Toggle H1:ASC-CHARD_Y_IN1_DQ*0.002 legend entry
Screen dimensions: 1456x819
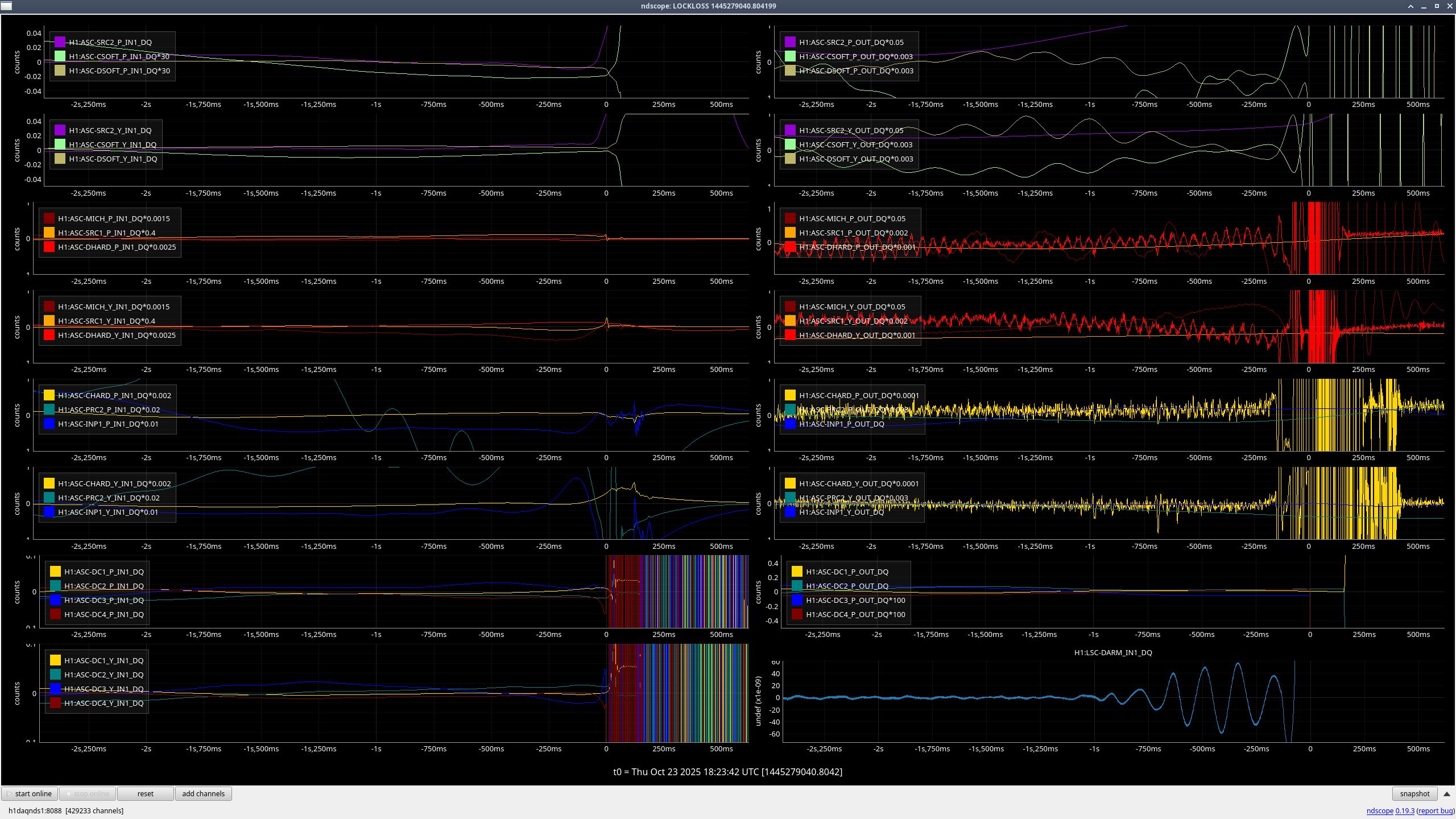[x=114, y=483]
